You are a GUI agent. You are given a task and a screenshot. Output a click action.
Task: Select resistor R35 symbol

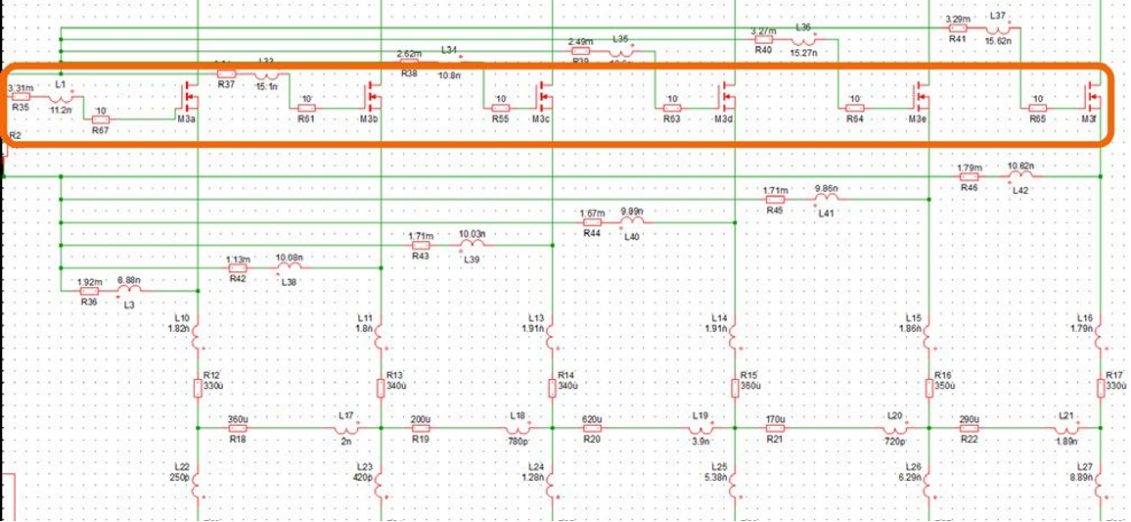(x=20, y=97)
